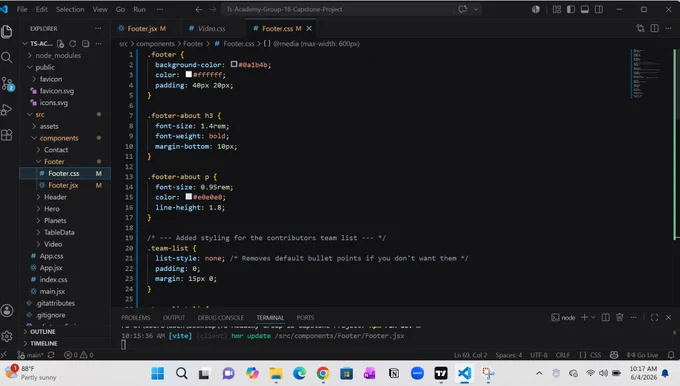Go forward using the navigation arrow
This screenshot has width=680, height=386.
[212, 9]
